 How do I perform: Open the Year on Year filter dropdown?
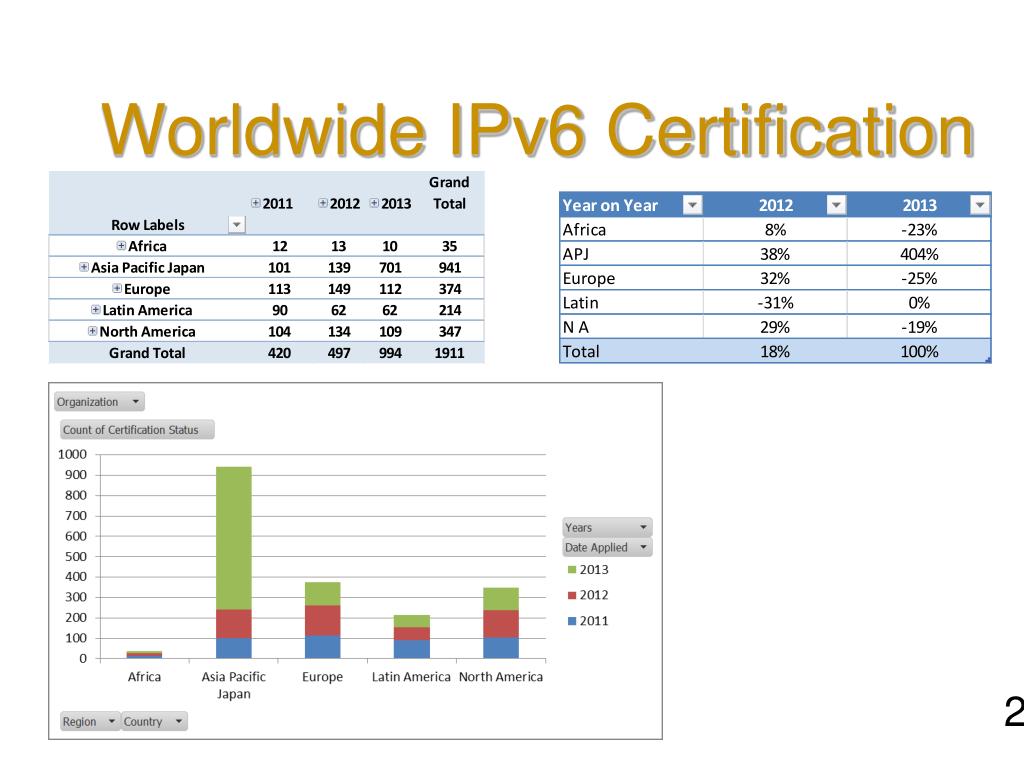(x=692, y=205)
